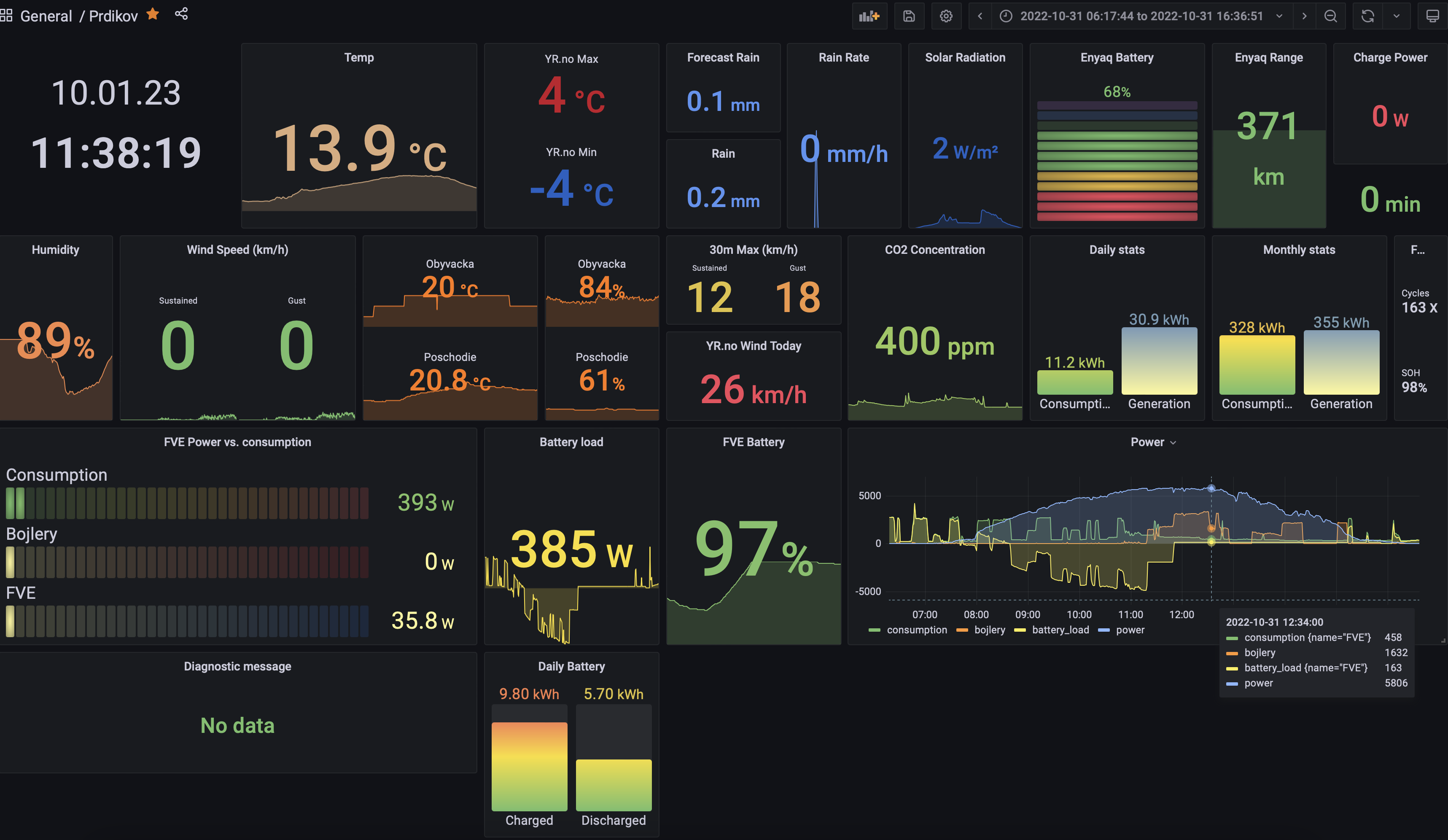Open the Monthly stats panel title
1448x840 pixels.
(1299, 249)
